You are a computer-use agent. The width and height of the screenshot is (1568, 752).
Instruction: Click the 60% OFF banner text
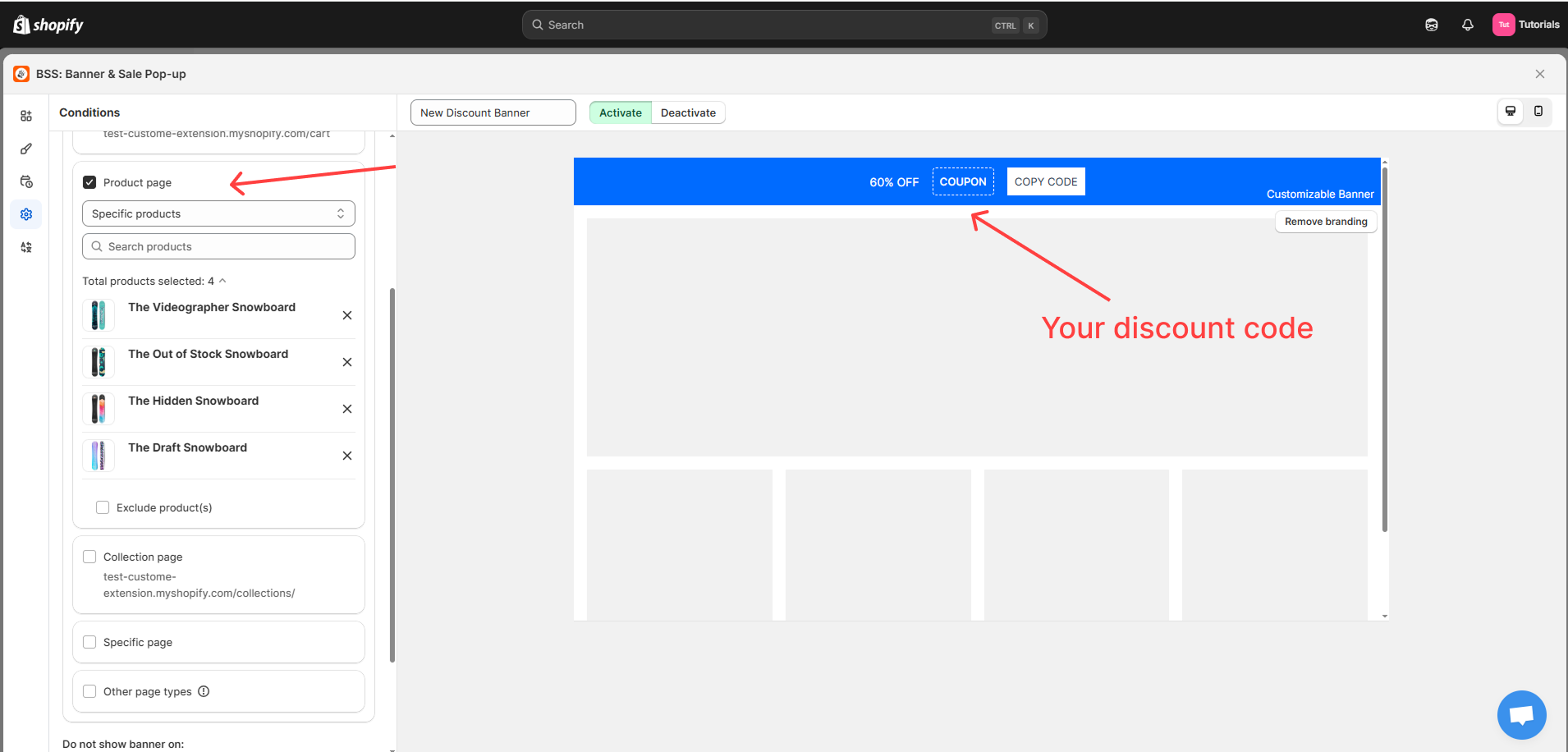[x=894, y=182]
